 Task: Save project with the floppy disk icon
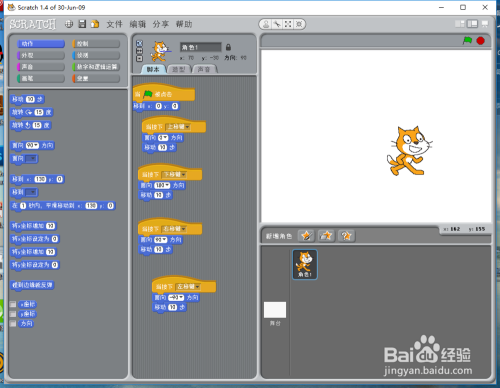82,24
